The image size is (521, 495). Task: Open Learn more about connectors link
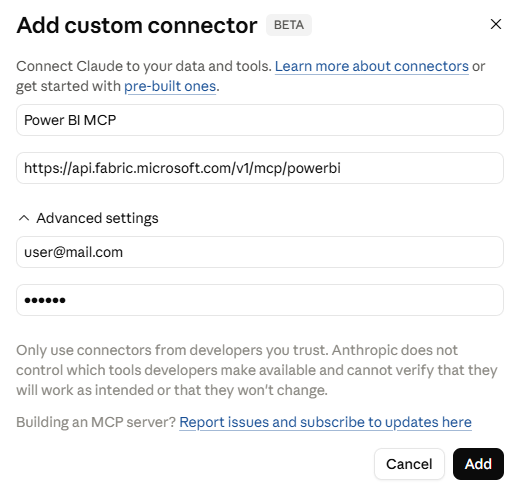(x=372, y=66)
